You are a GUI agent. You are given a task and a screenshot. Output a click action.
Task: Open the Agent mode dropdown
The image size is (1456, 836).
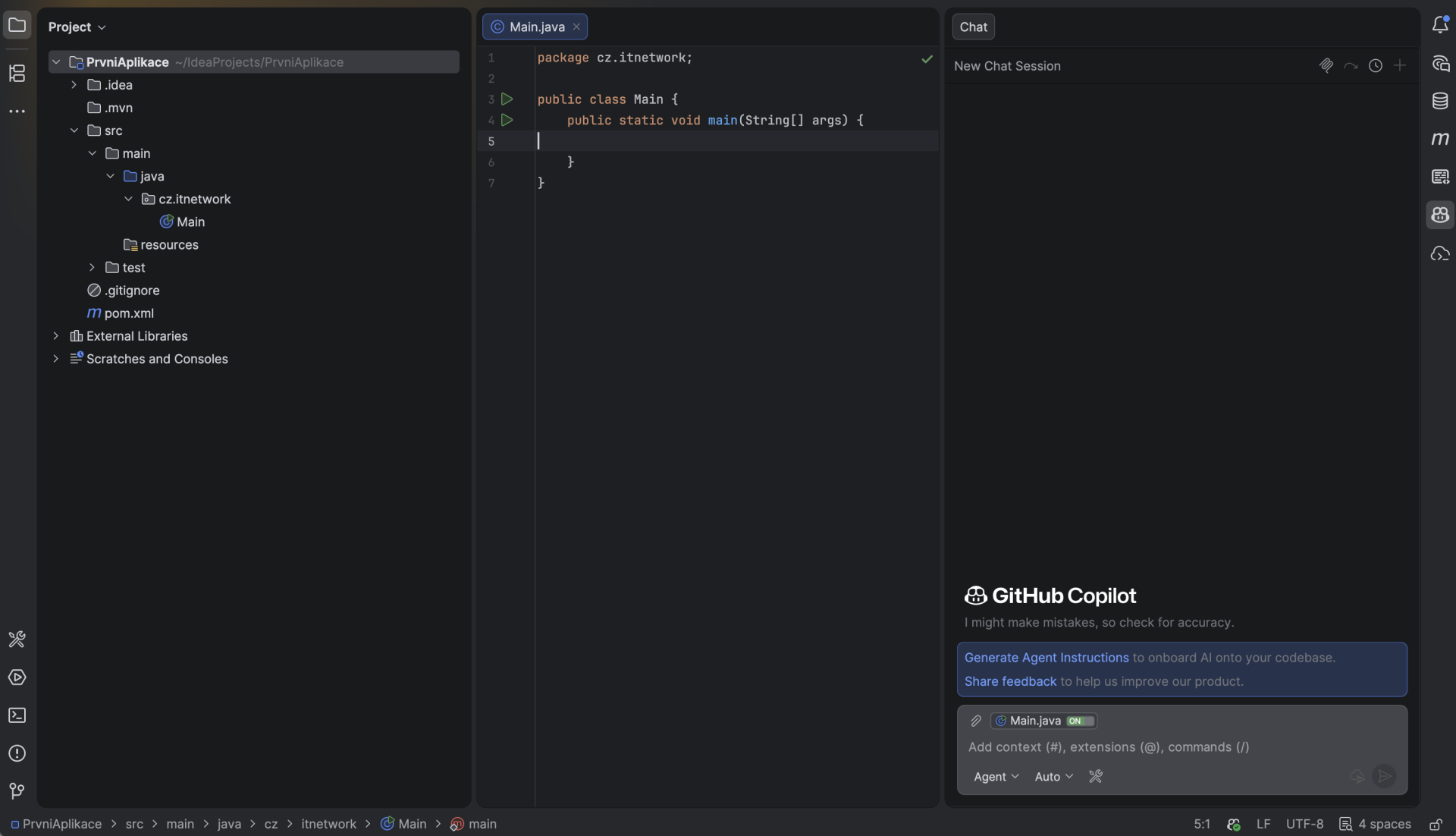(x=996, y=777)
